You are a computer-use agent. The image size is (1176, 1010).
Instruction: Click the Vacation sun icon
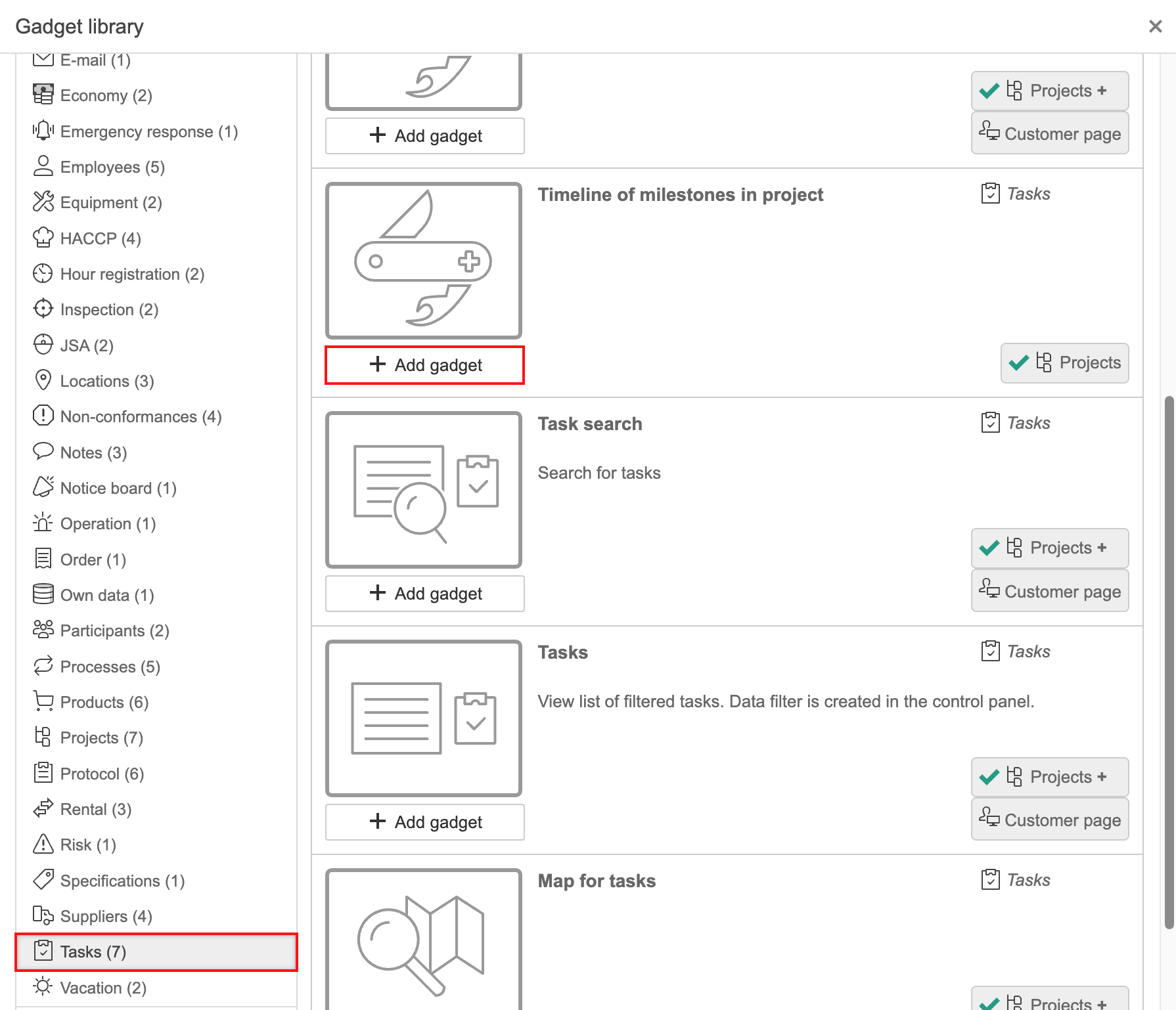pos(43,987)
